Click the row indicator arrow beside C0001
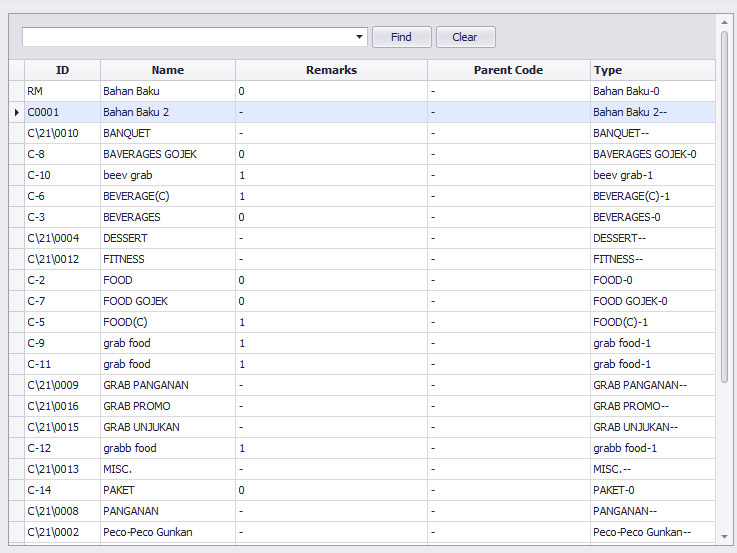 pos(17,112)
